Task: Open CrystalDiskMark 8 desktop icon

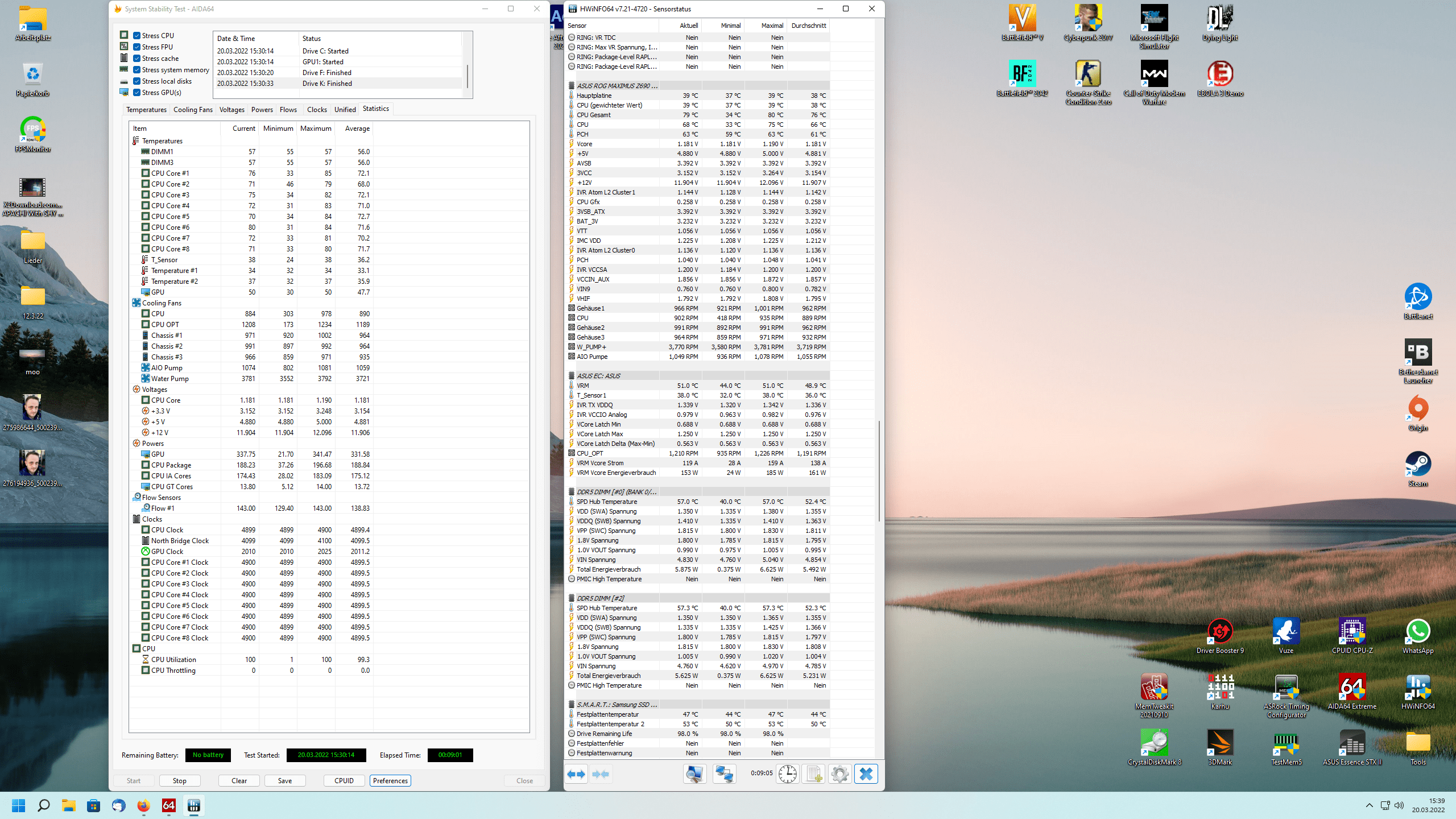Action: (1154, 747)
